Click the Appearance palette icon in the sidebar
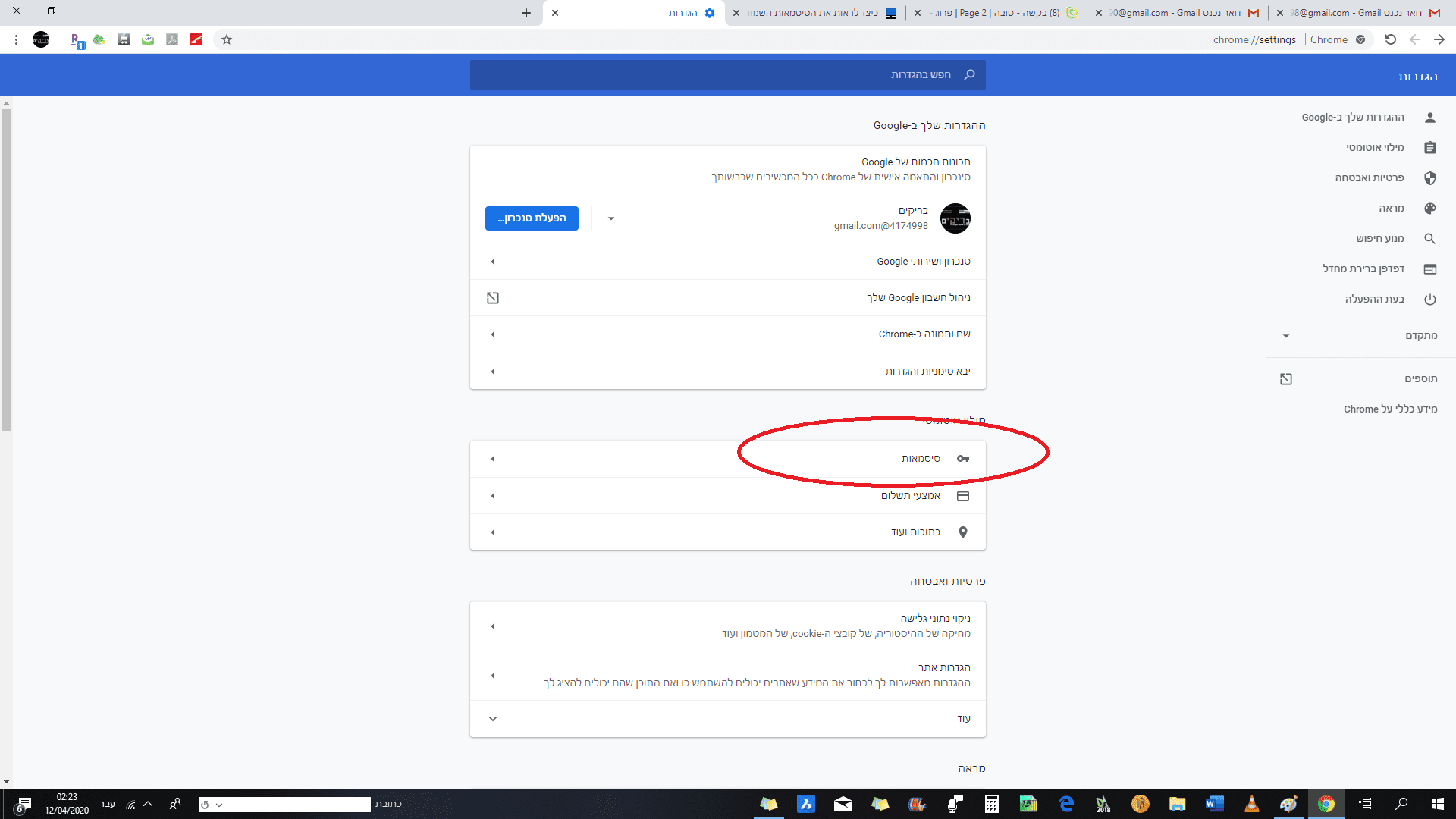The image size is (1456, 819). pos(1429,209)
